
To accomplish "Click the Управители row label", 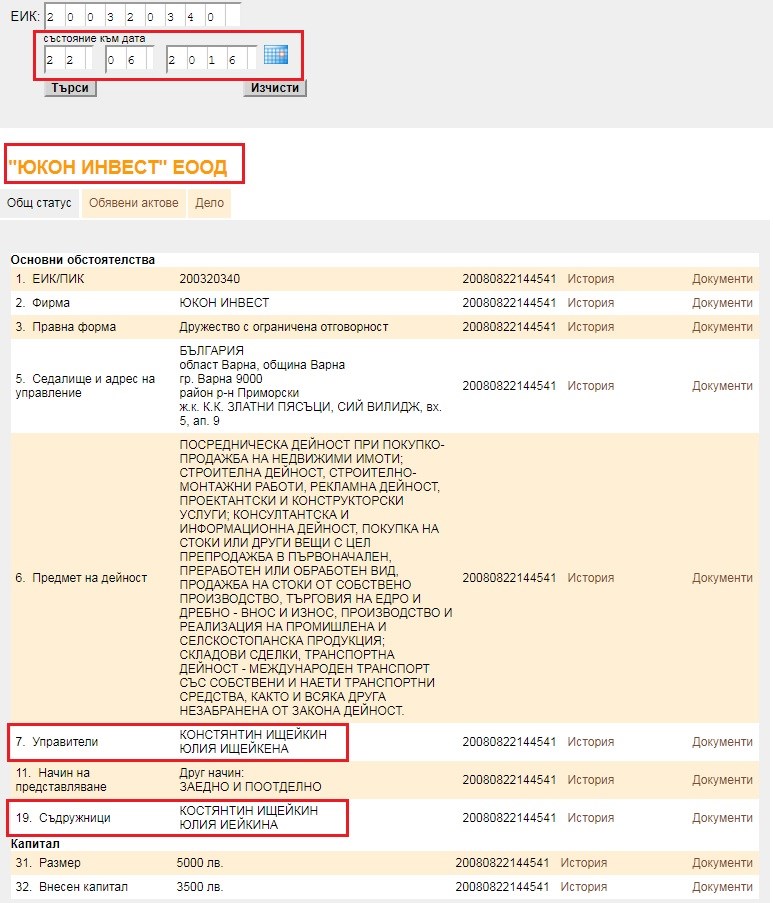I will [x=57, y=742].
